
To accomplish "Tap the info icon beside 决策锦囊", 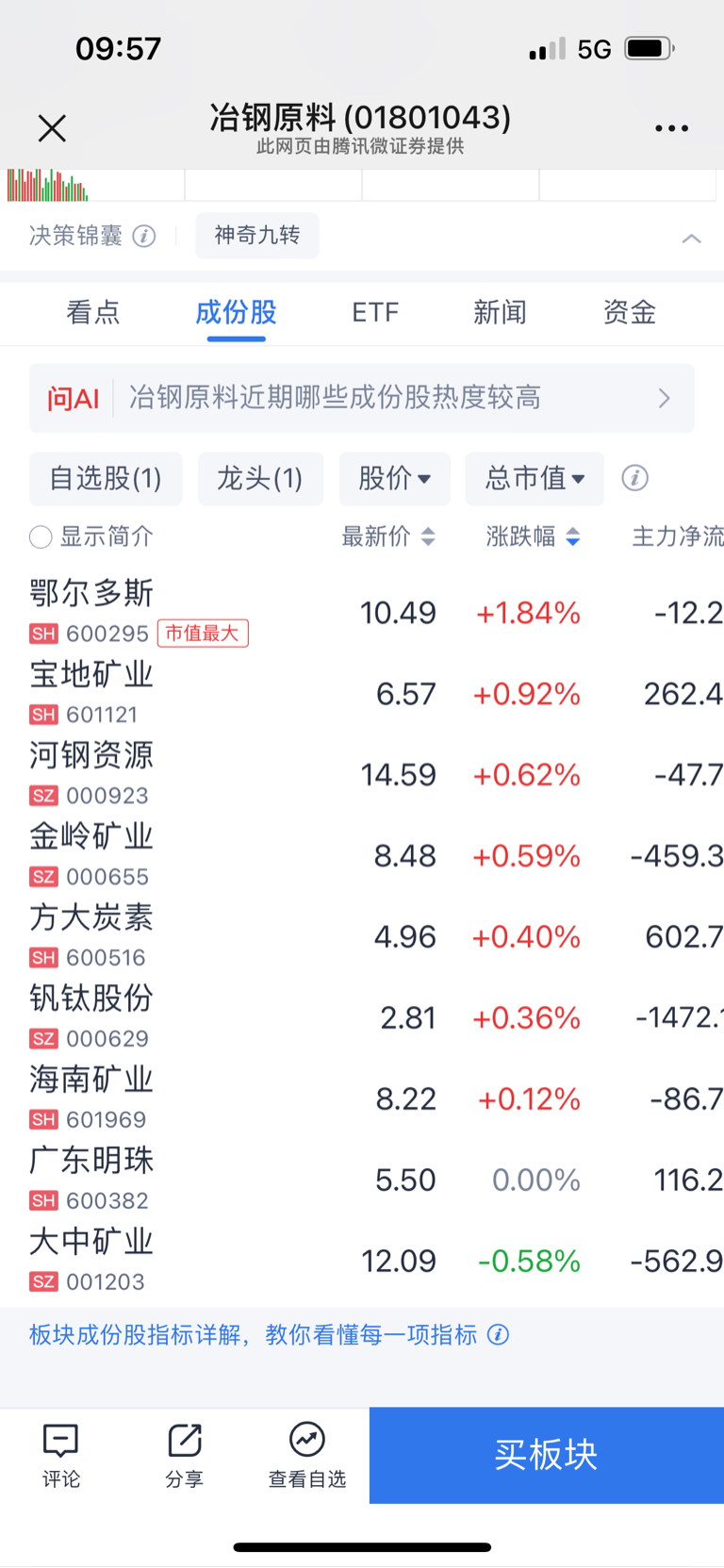I will tap(143, 236).
